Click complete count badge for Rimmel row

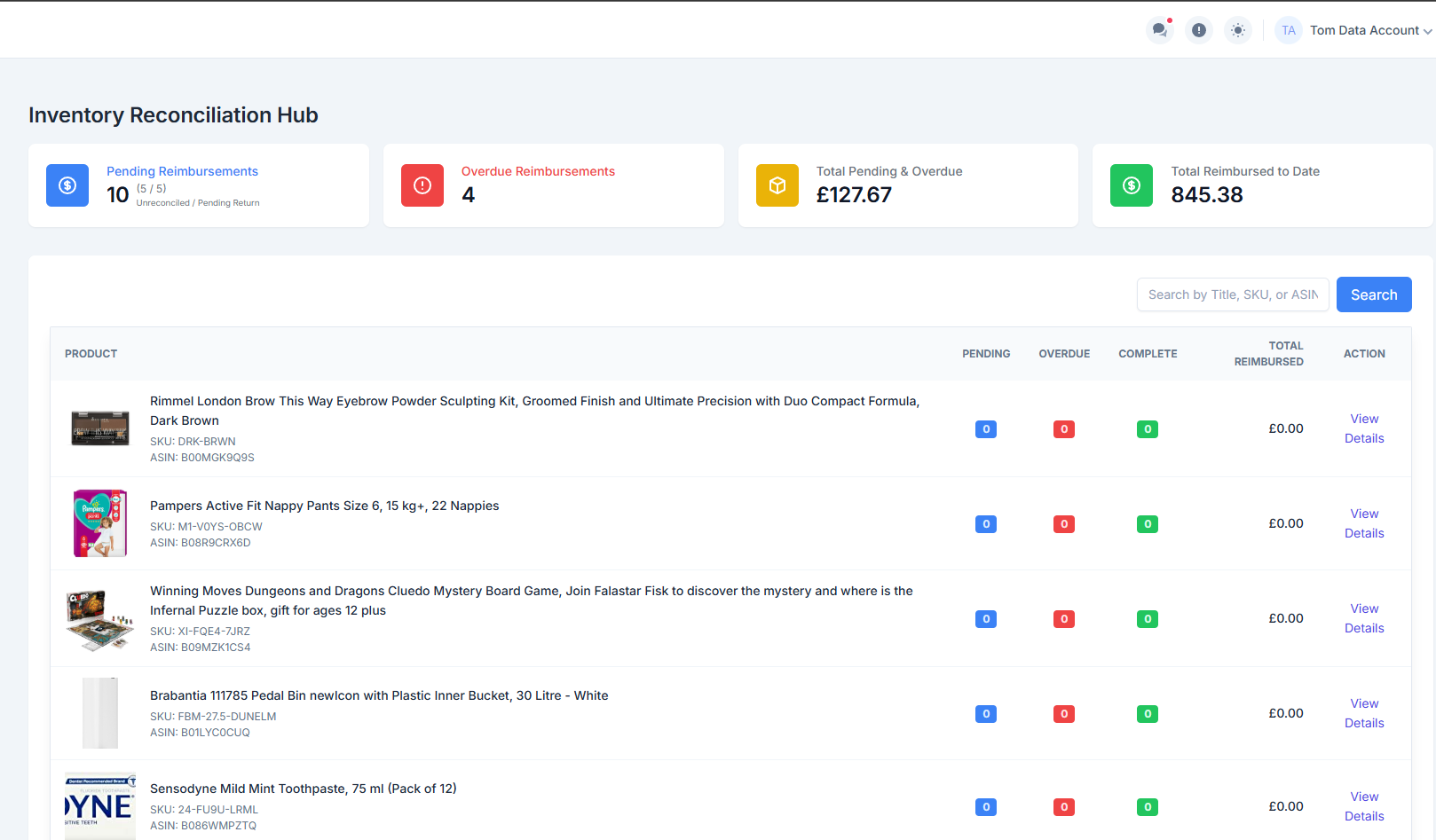point(1148,429)
